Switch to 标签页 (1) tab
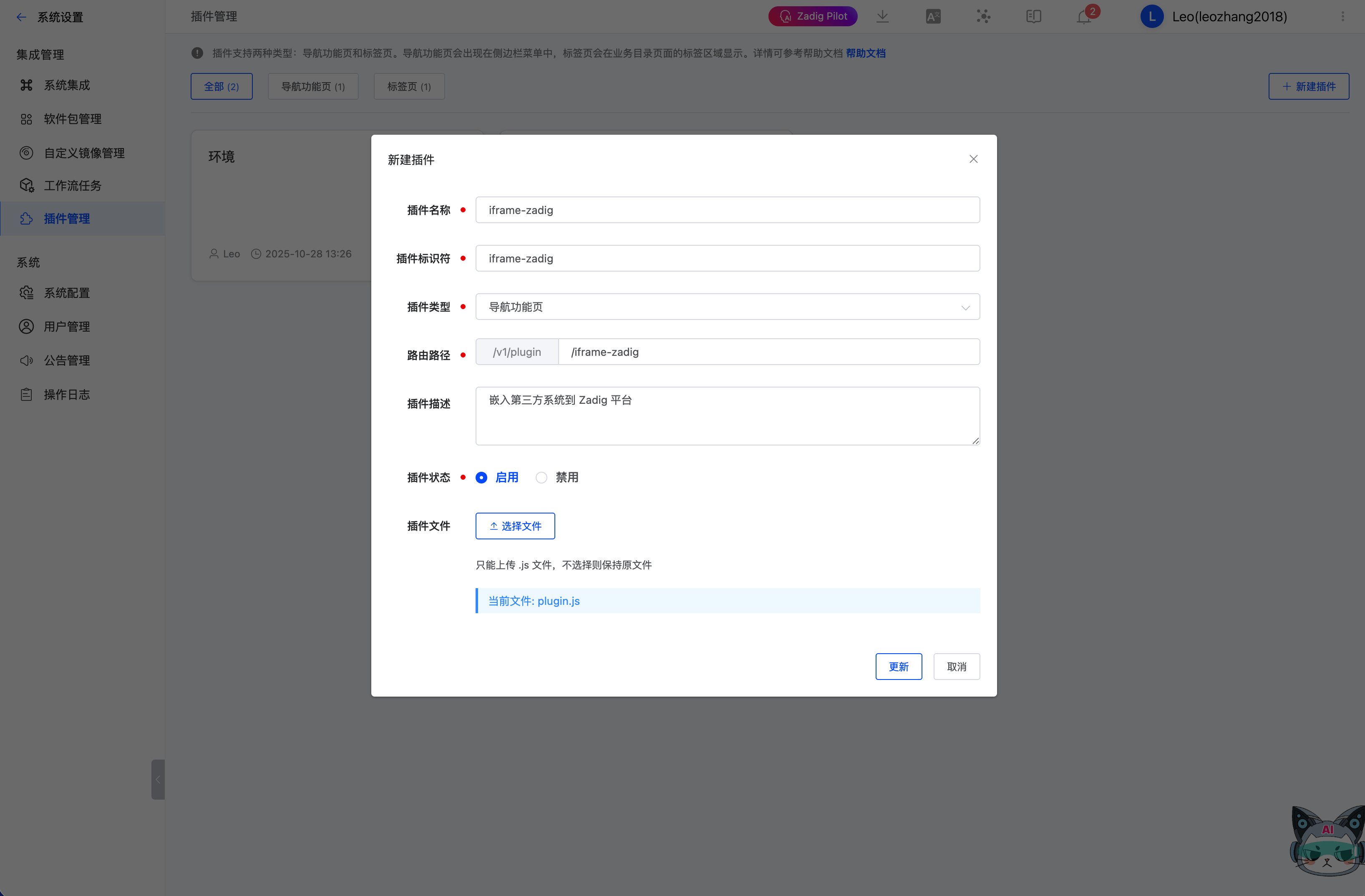Image resolution: width=1365 pixels, height=896 pixels. point(409,87)
